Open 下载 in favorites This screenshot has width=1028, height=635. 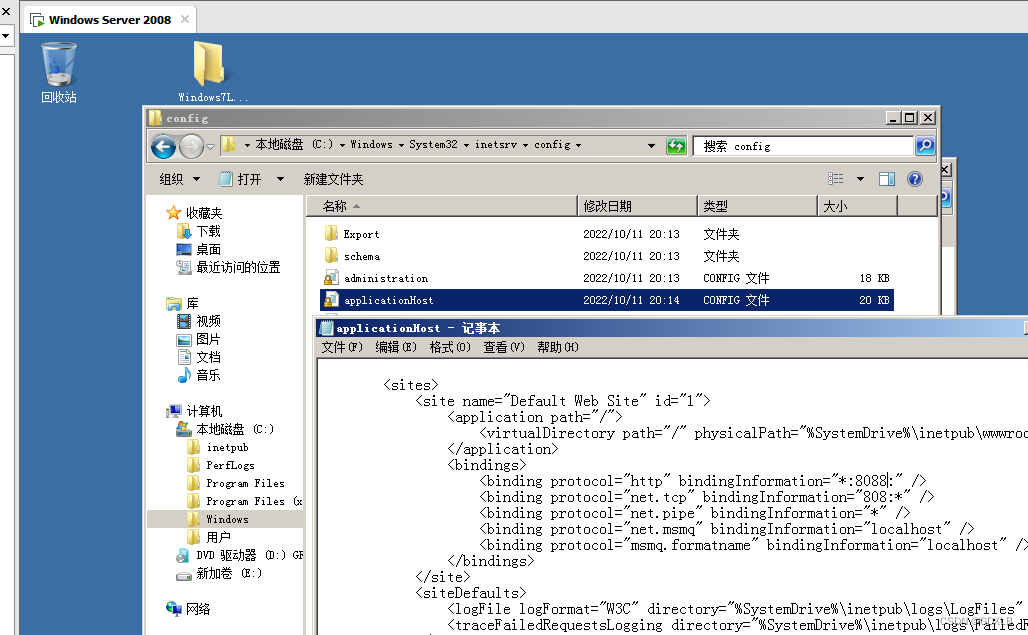coord(208,231)
